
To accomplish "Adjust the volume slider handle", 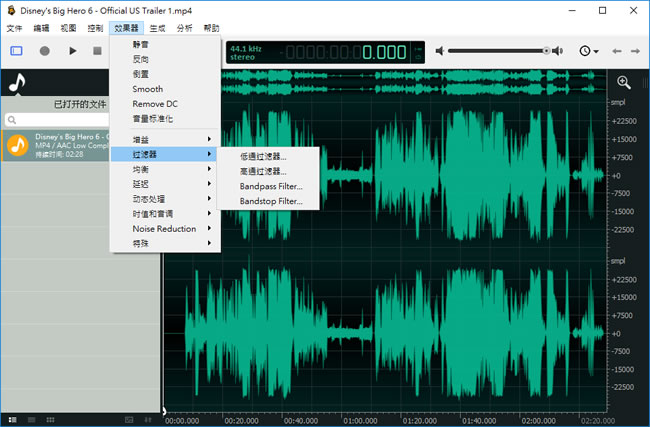I will pos(547,50).
